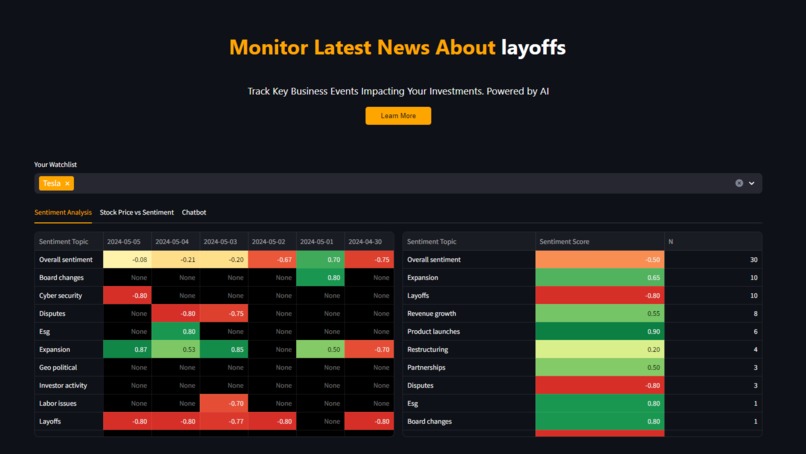Select Expansion 0.87 cell
The height and width of the screenshot is (454, 806).
pyautogui.click(x=127, y=350)
